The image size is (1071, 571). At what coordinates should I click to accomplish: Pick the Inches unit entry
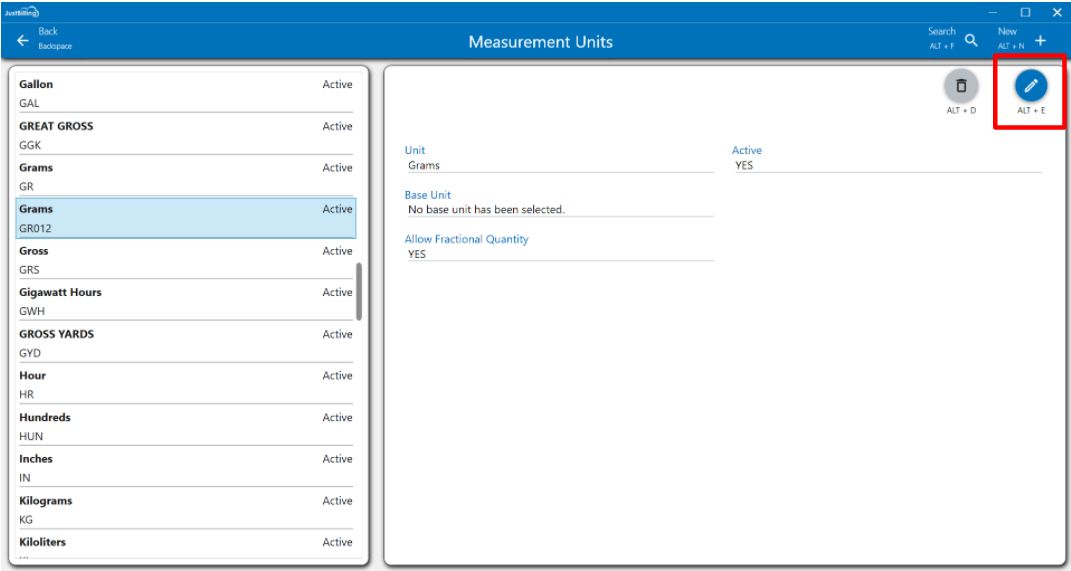[x=185, y=468]
